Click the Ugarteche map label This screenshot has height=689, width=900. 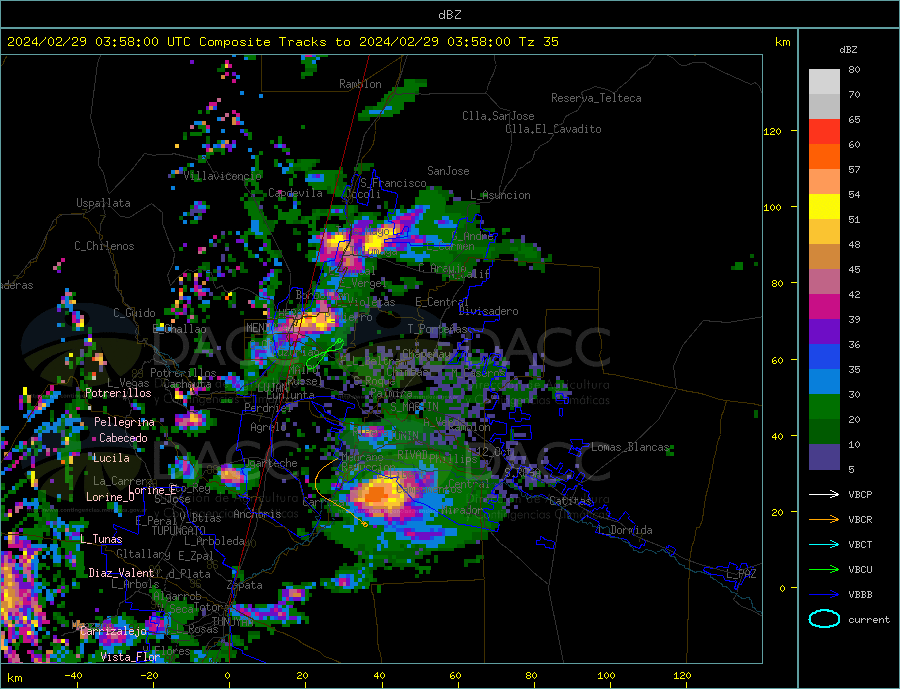point(270,463)
